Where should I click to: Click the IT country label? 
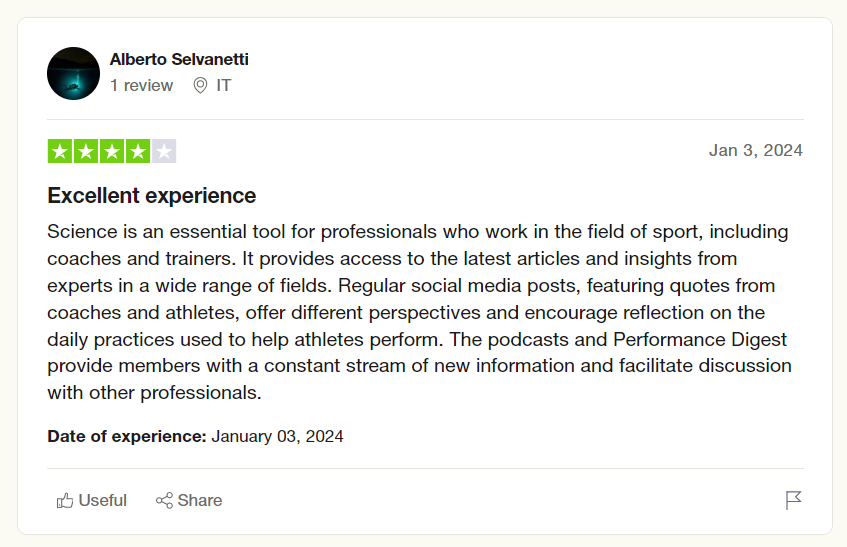(224, 85)
